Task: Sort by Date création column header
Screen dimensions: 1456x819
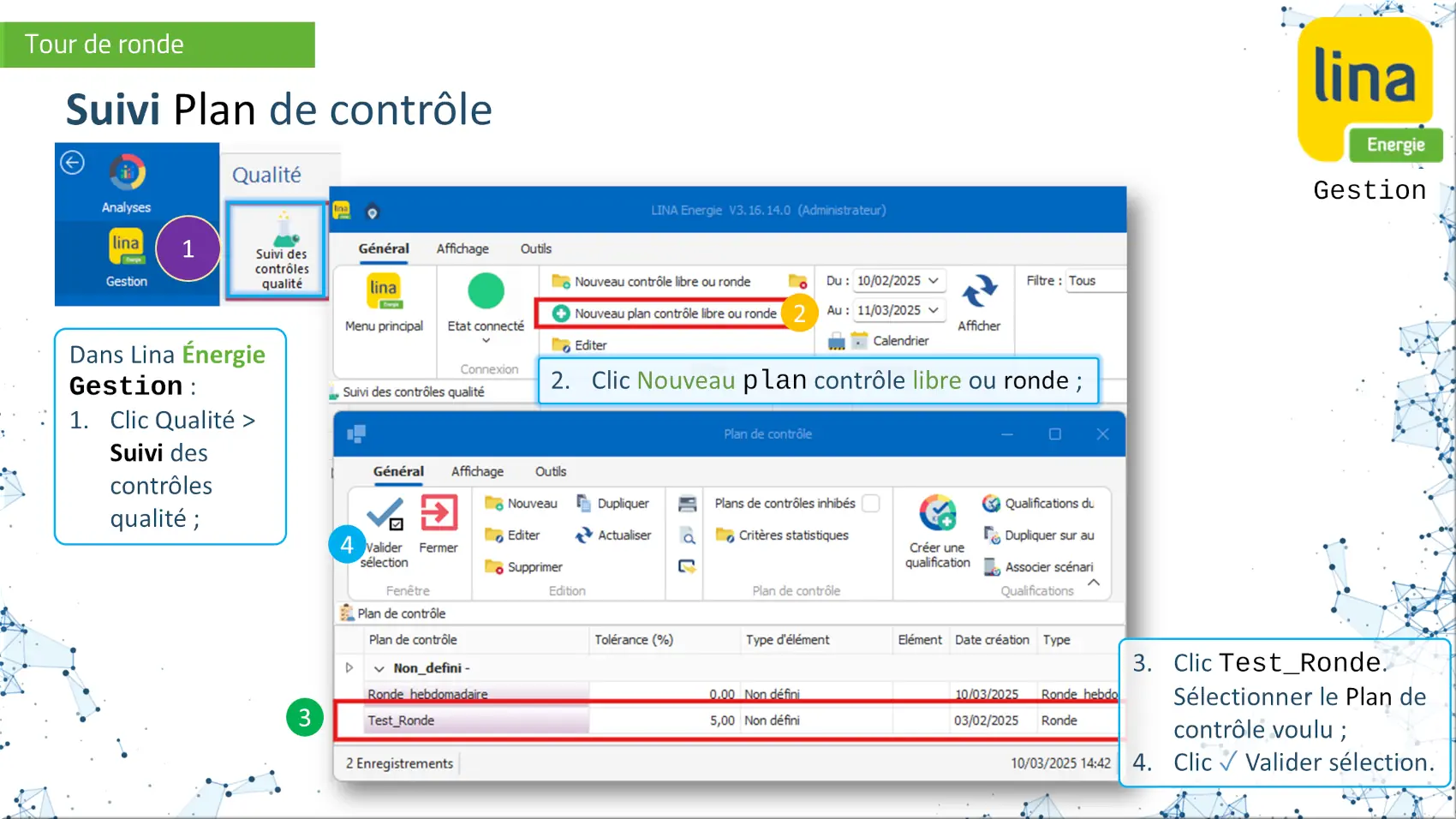Action: point(993,640)
